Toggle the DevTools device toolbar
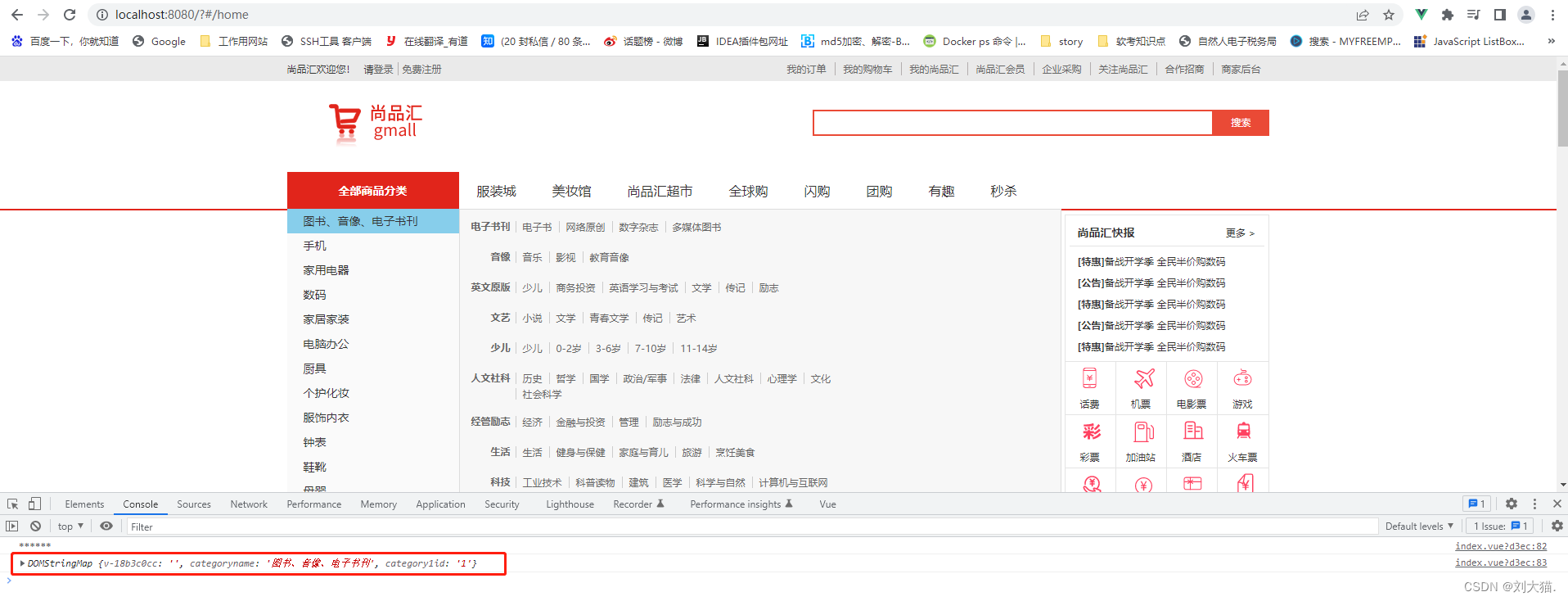 pyautogui.click(x=34, y=504)
